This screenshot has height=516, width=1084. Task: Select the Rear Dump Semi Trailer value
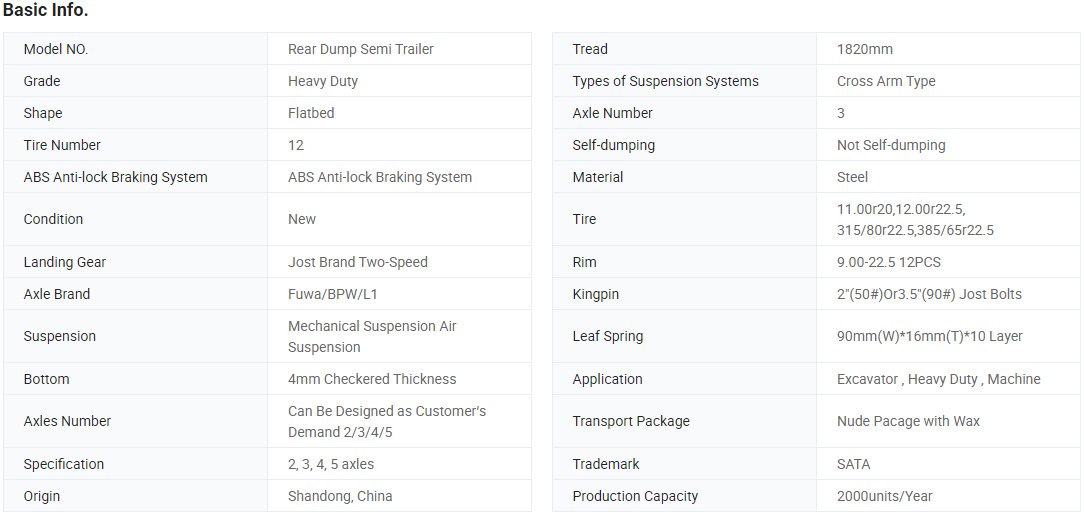point(361,49)
